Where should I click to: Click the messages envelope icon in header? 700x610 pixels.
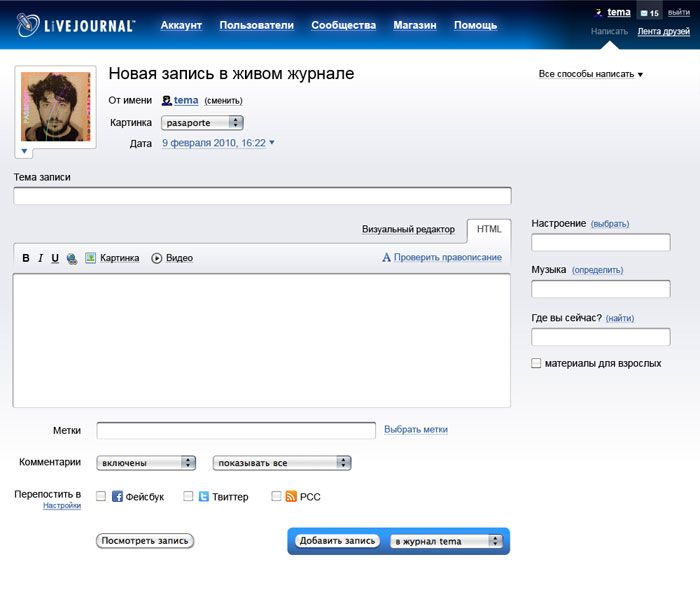click(x=644, y=13)
